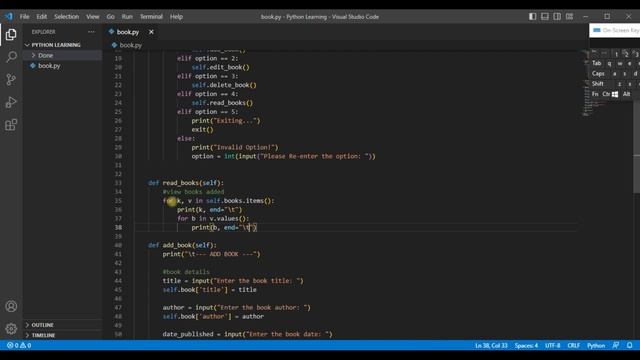Open the feedback icon in status bar

click(616, 345)
